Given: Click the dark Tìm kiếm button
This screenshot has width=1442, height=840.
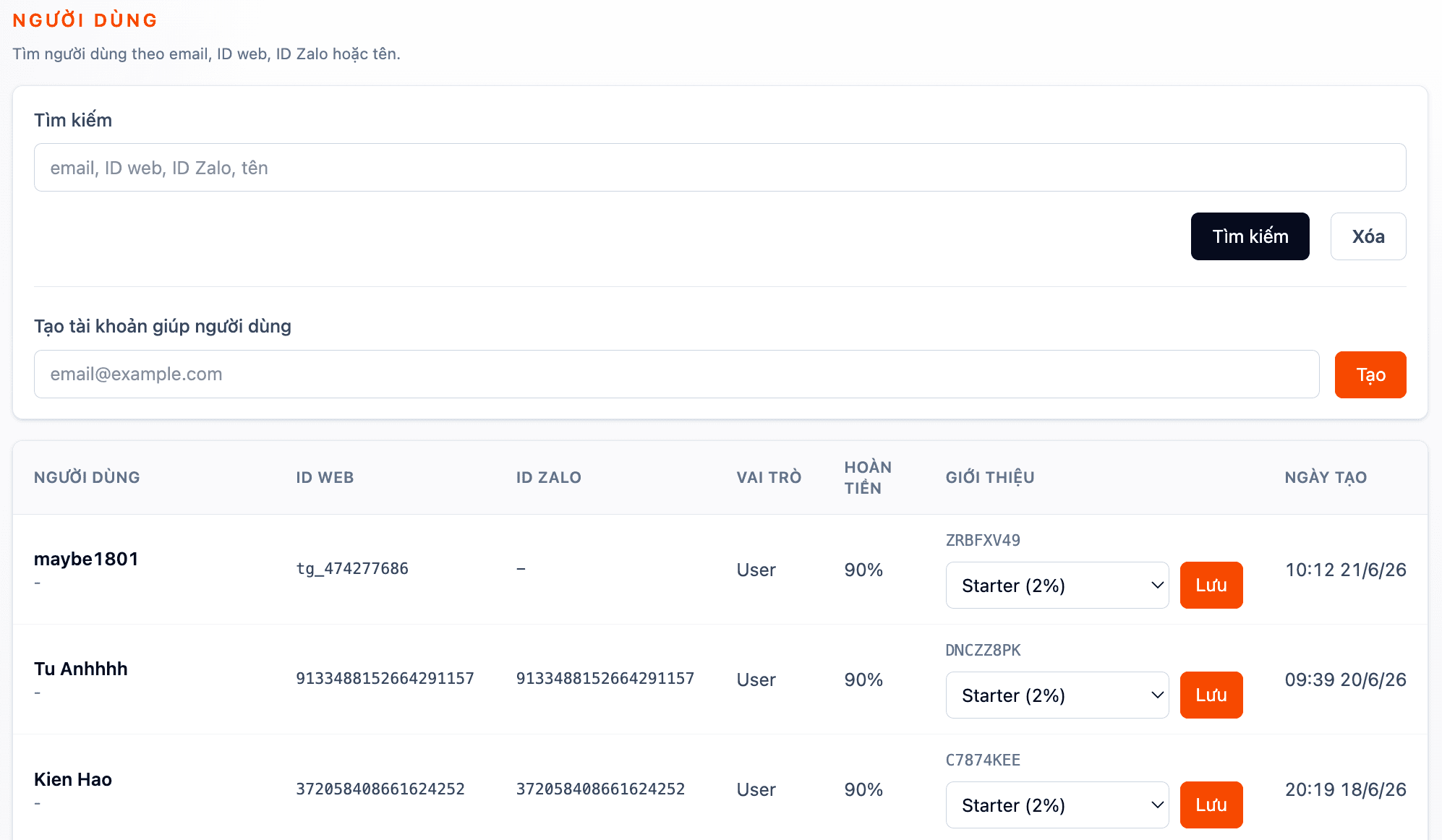Looking at the screenshot, I should click(x=1250, y=236).
